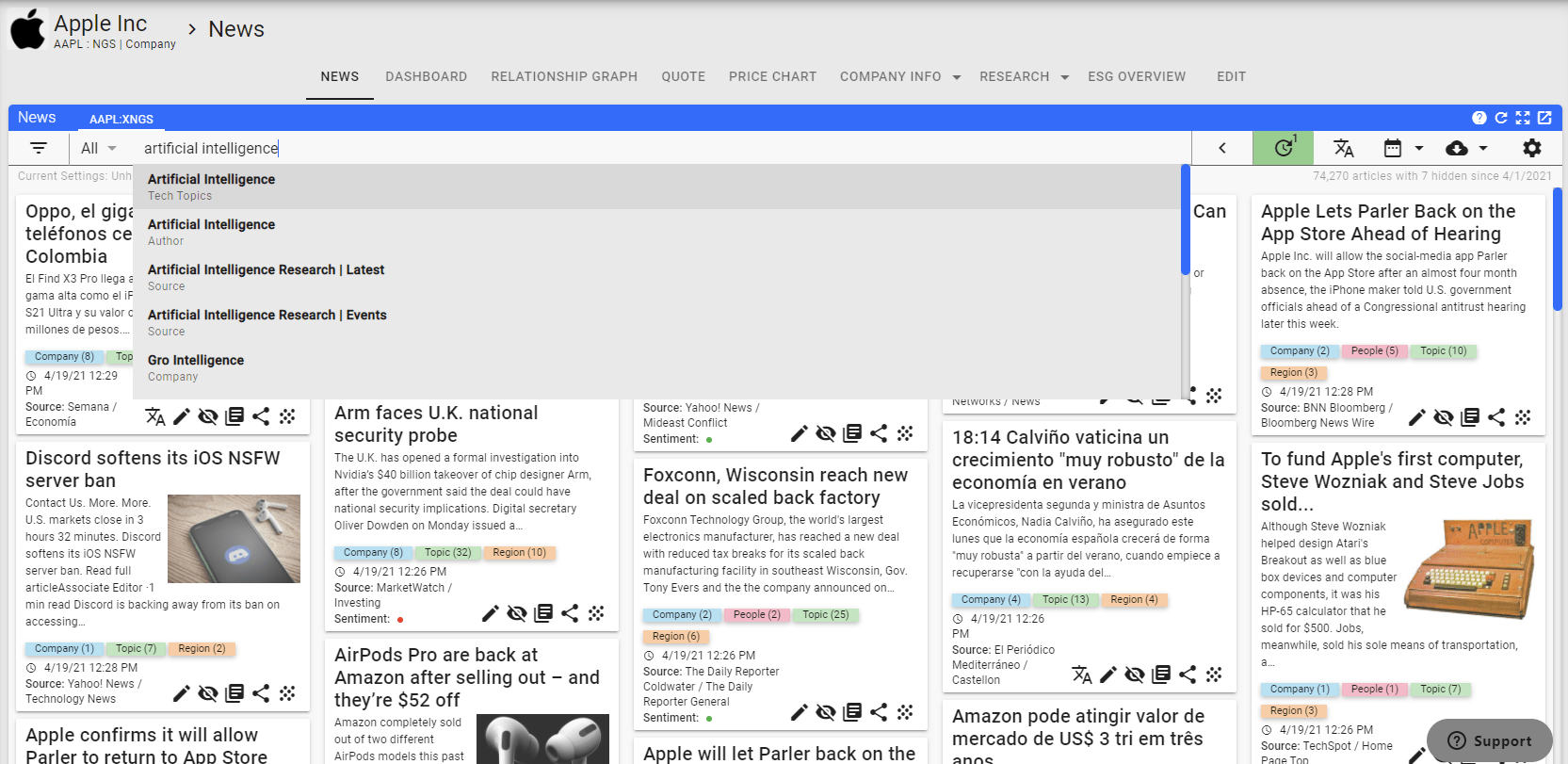The width and height of the screenshot is (1568, 764).
Task: Open News panel in a new window
Action: pos(1544,118)
